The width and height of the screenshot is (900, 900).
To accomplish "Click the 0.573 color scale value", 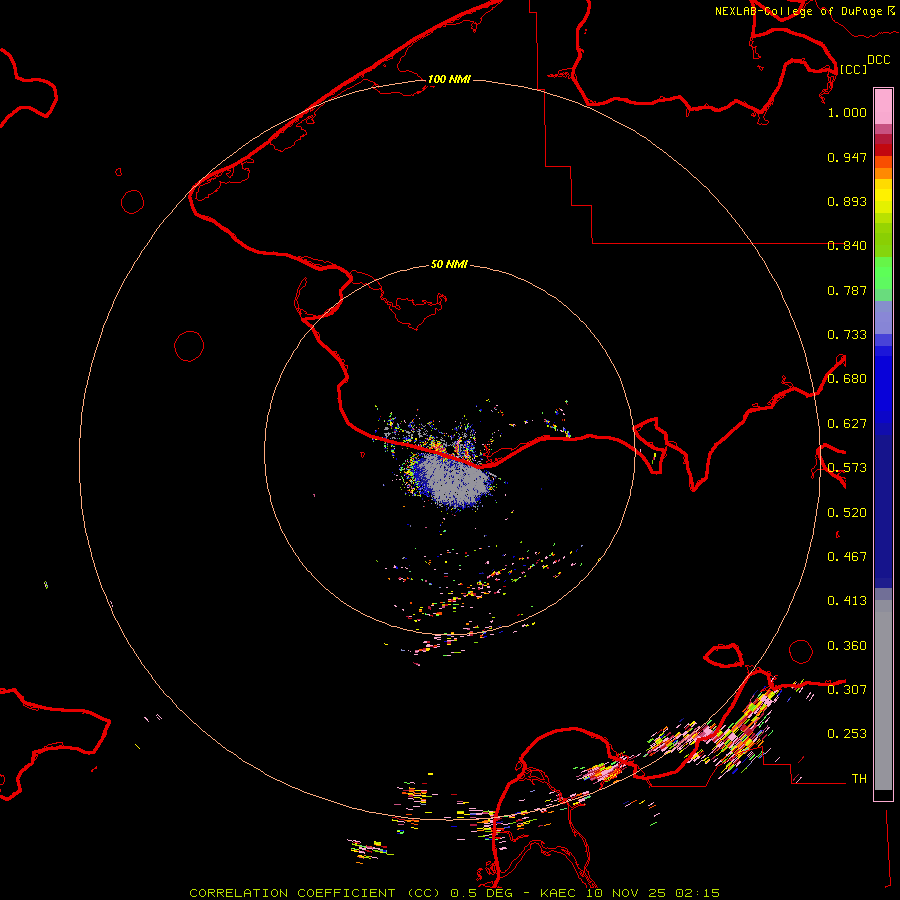I will pyautogui.click(x=847, y=468).
